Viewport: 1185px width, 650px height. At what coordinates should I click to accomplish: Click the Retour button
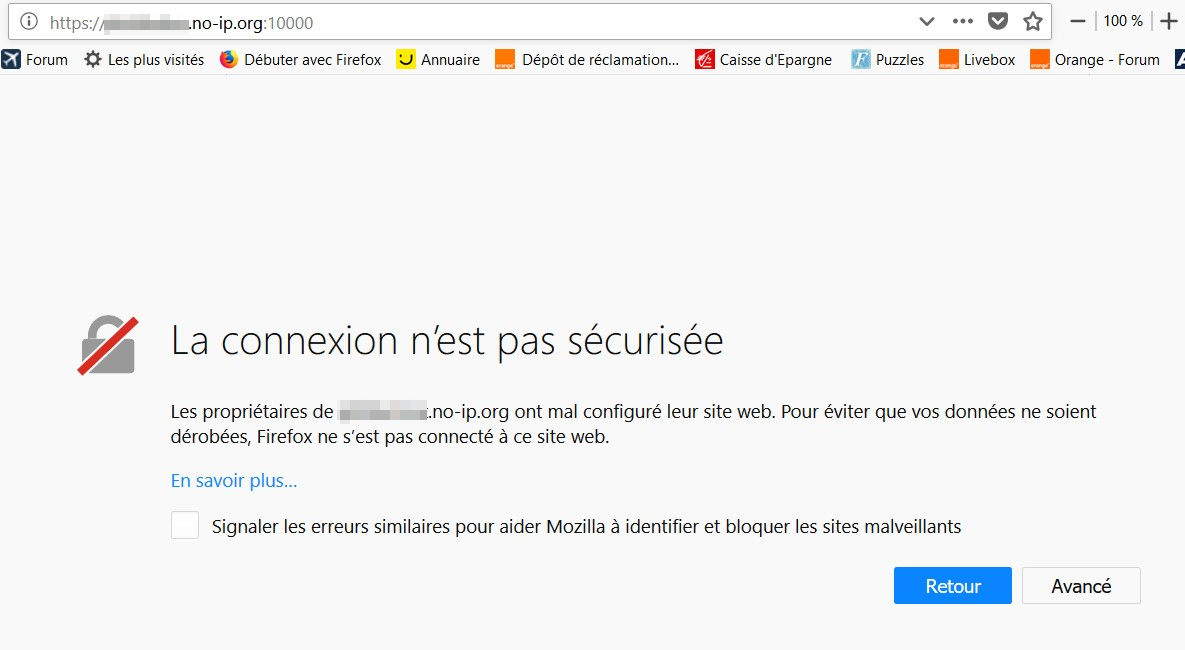tap(952, 586)
